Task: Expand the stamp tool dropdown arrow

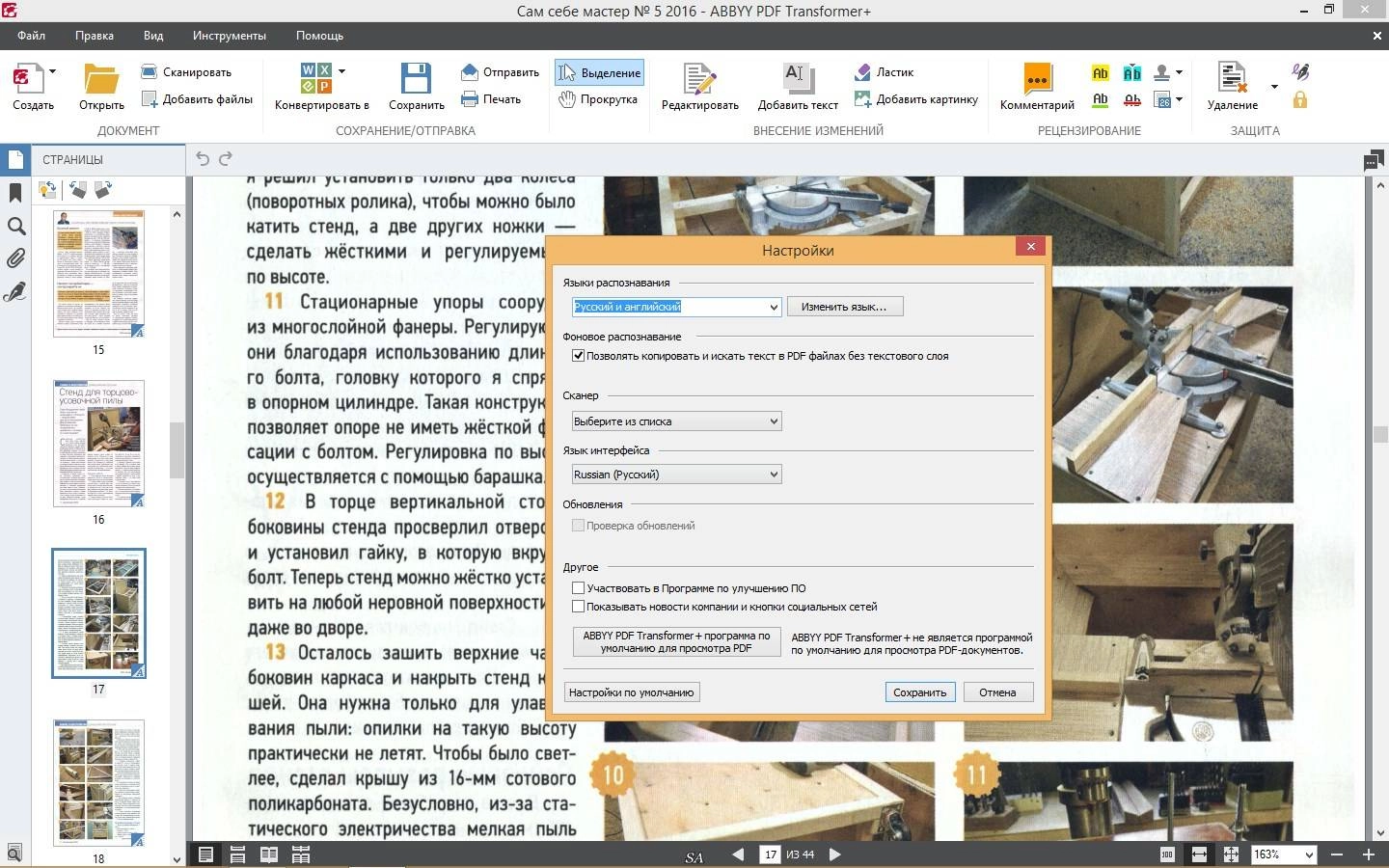Action: [1179, 72]
